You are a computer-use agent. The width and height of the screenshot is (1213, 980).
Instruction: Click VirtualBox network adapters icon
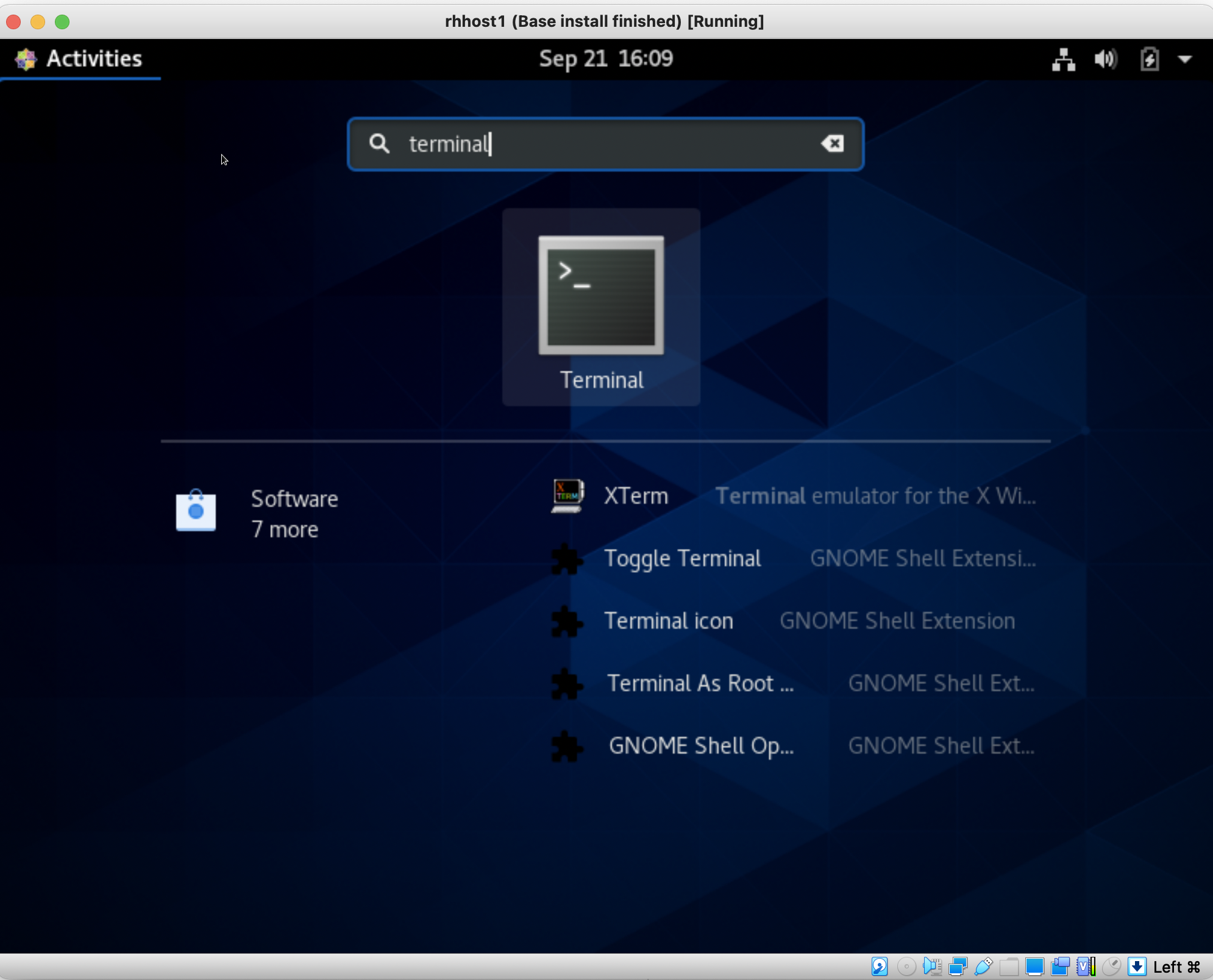tap(958, 967)
